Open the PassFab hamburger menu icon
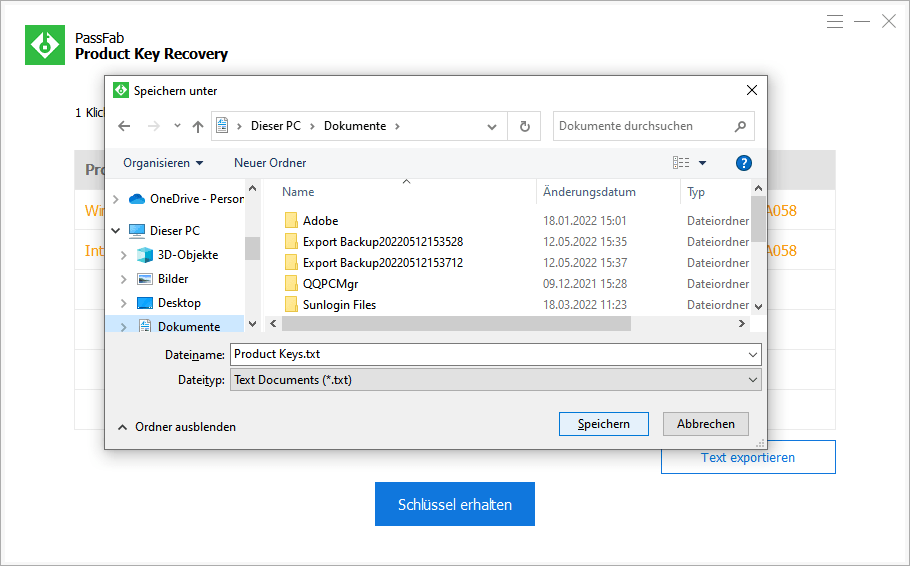Screen dimensions: 910x566 tap(835, 22)
